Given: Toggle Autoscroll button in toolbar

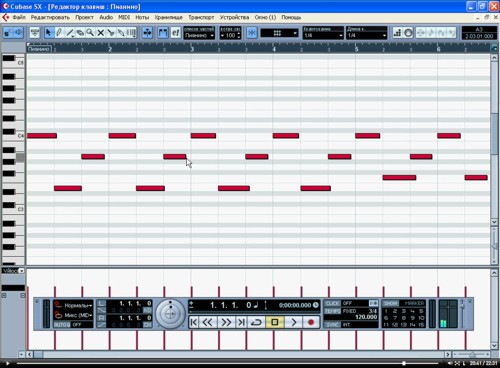Looking at the screenshot, I should [147, 33].
